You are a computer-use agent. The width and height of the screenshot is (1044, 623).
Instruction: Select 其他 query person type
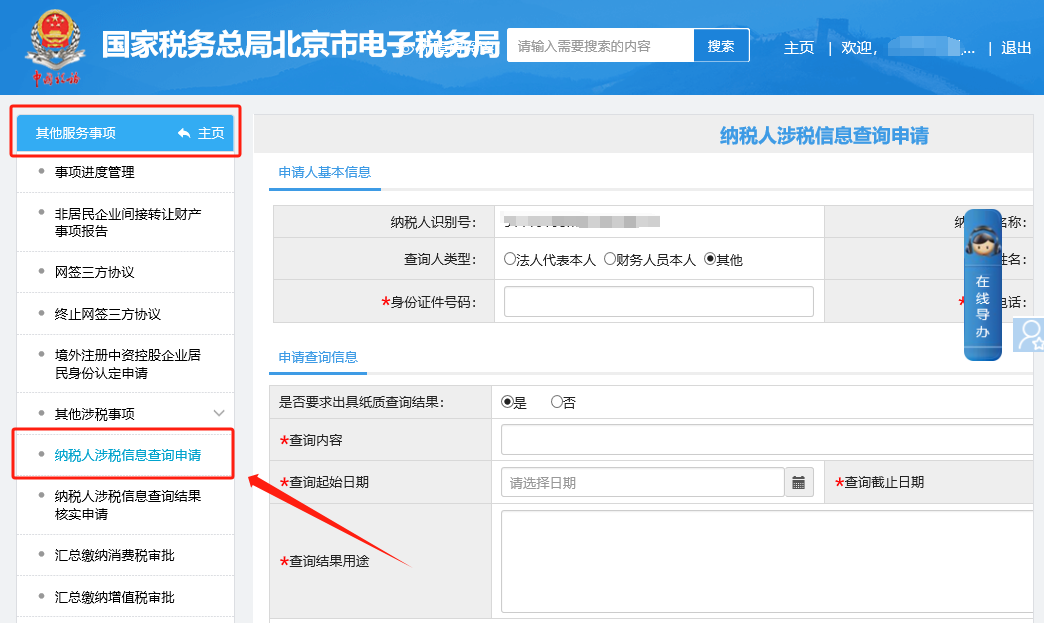pyautogui.click(x=710, y=259)
